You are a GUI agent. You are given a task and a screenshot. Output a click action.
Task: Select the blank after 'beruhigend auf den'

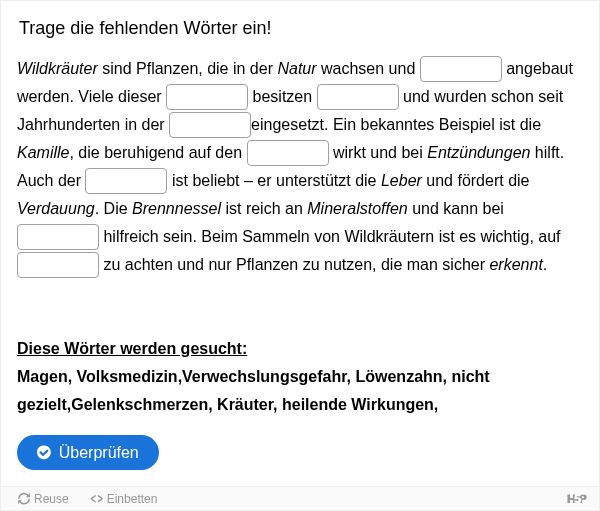[288, 153]
